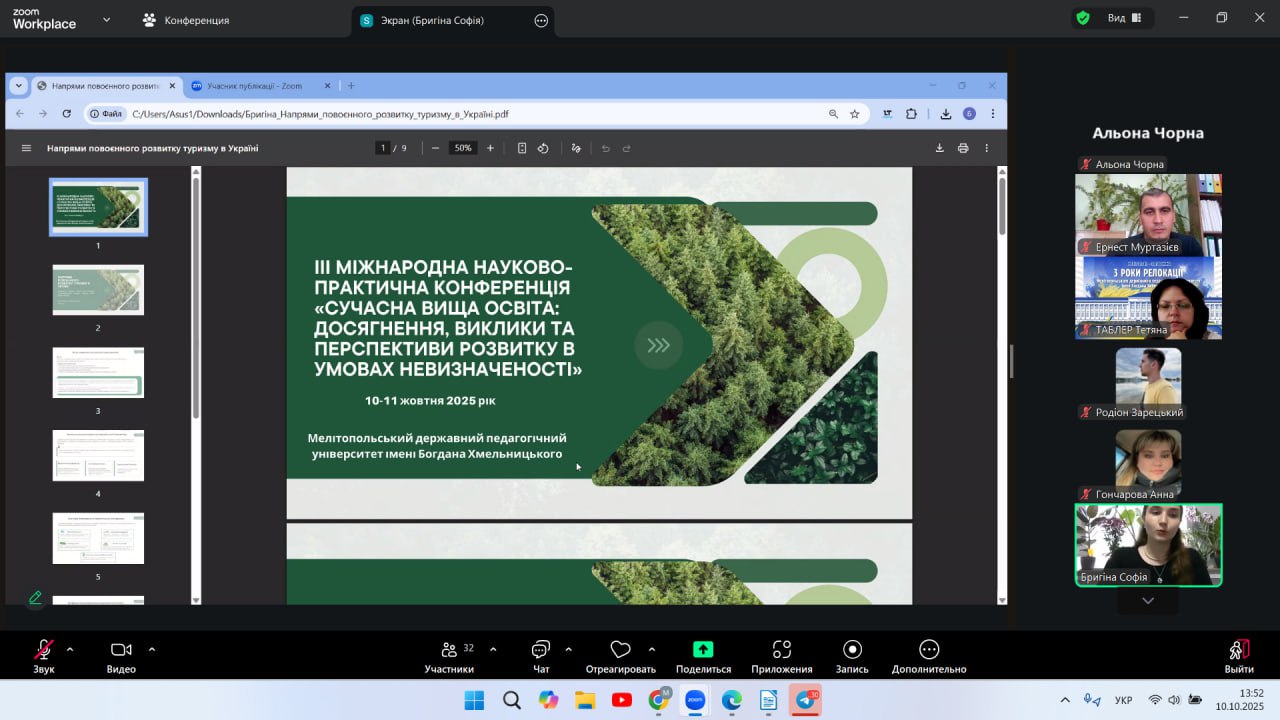Open the Reactions heart icon

[x=620, y=650]
